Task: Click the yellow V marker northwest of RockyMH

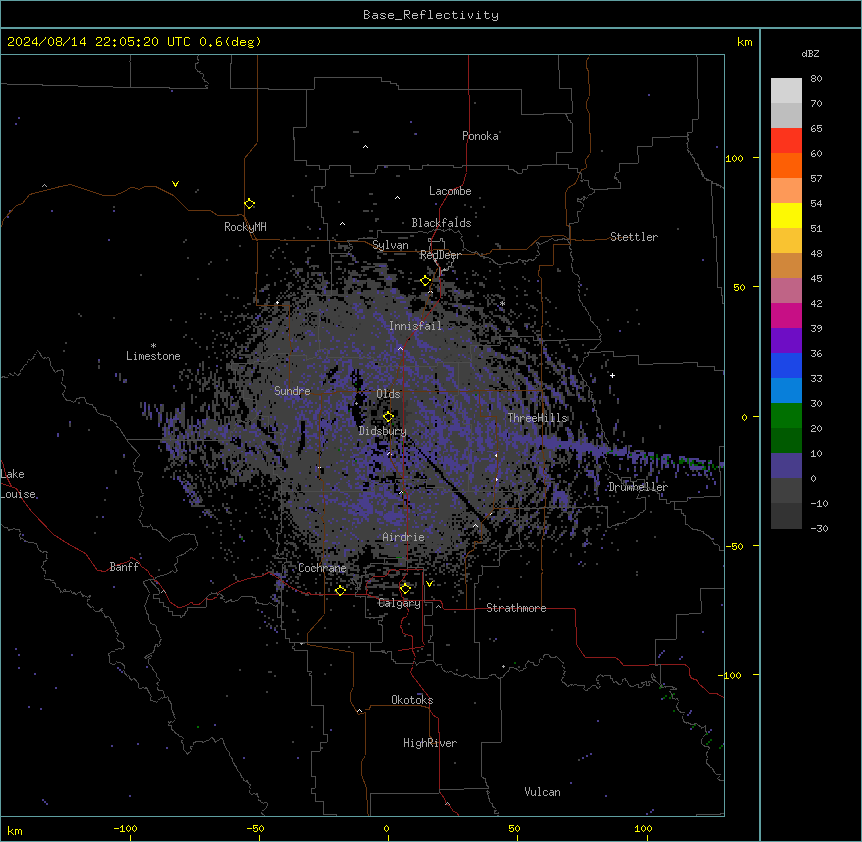Action: tap(175, 184)
